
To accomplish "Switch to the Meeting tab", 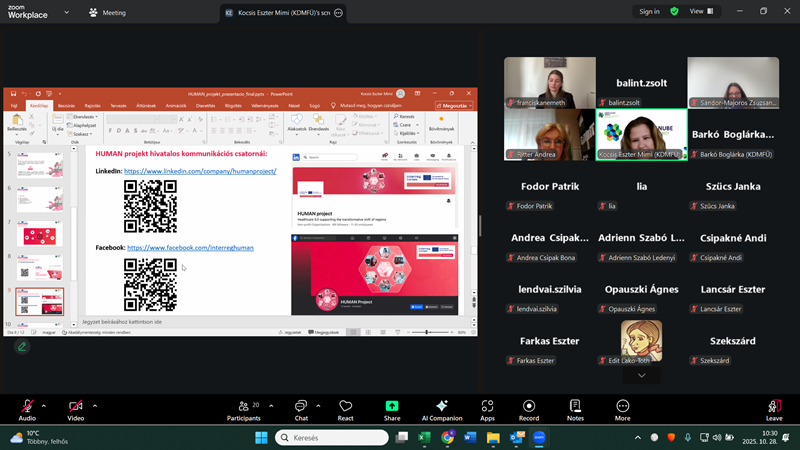I will pyautogui.click(x=107, y=13).
